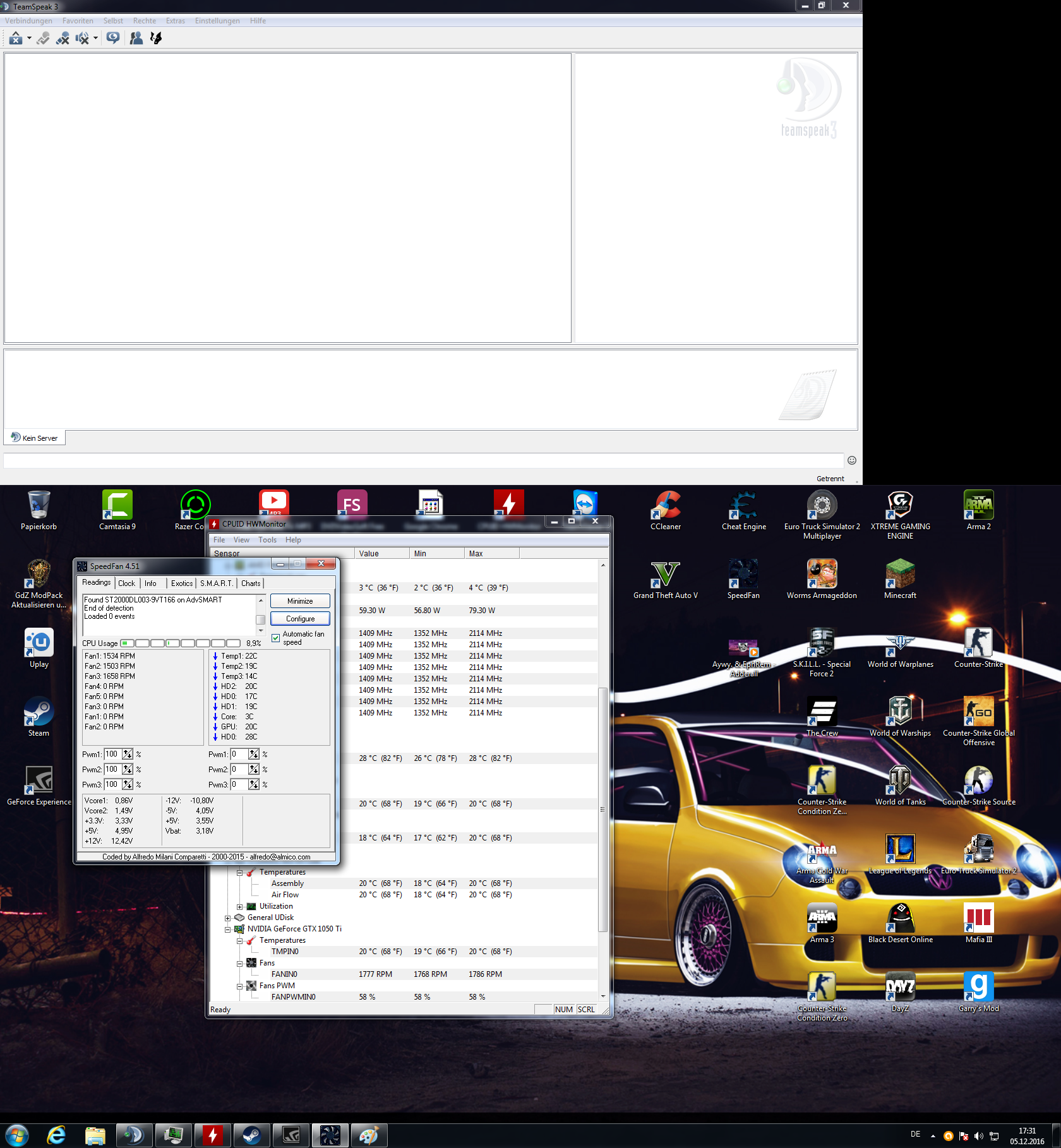The height and width of the screenshot is (1148, 1061).
Task: Toggle the Automatic fan speed checkbox
Action: click(275, 638)
